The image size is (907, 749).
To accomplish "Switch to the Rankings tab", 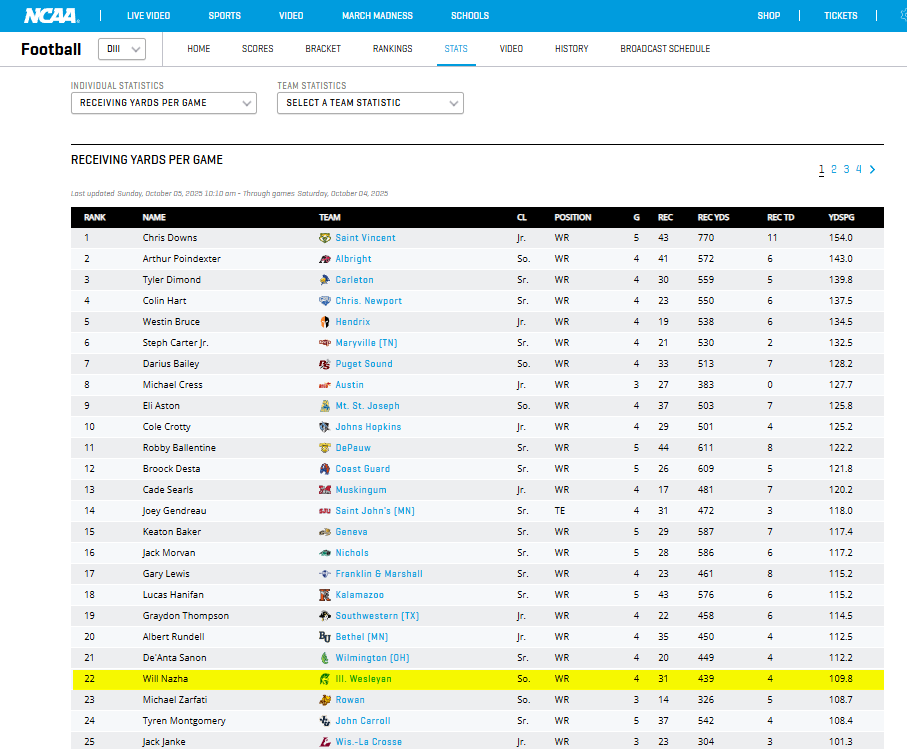I will [392, 49].
